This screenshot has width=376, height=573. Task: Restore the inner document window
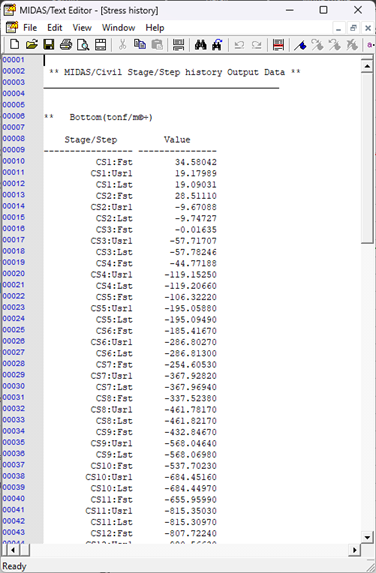pos(353,28)
